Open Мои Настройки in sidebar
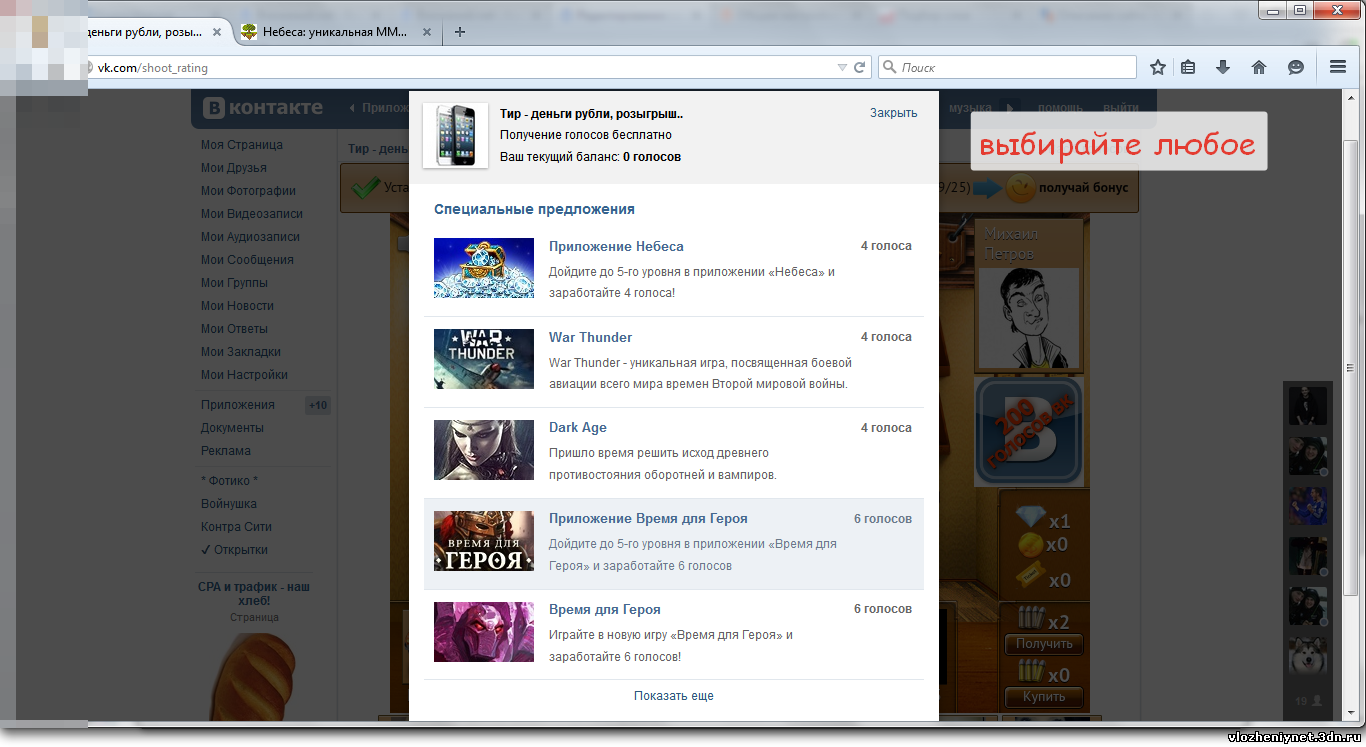Image resolution: width=1366 pixels, height=747 pixels. [244, 375]
